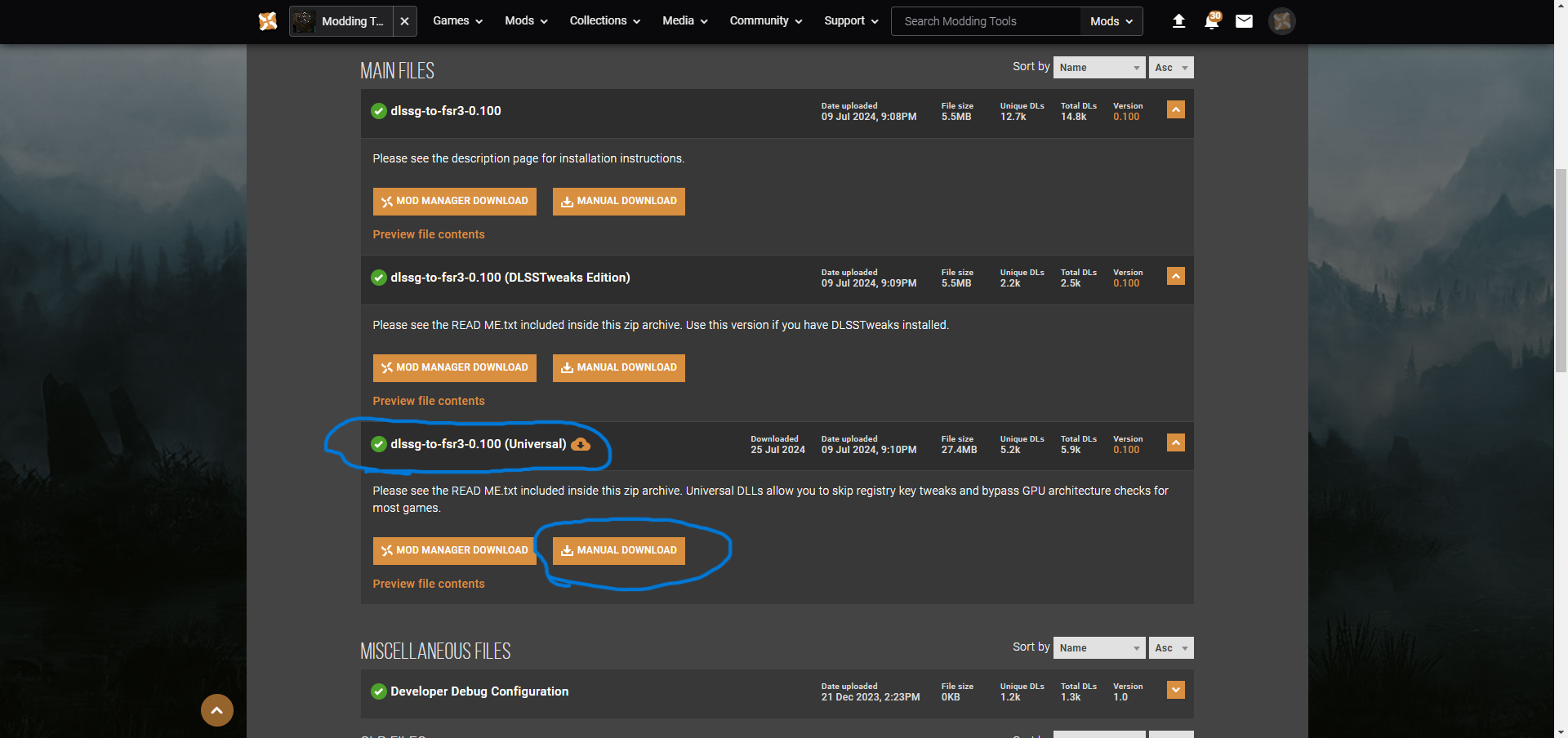The width and height of the screenshot is (1568, 738).
Task: Mod Manager Download for Universal file
Action: coord(455,551)
